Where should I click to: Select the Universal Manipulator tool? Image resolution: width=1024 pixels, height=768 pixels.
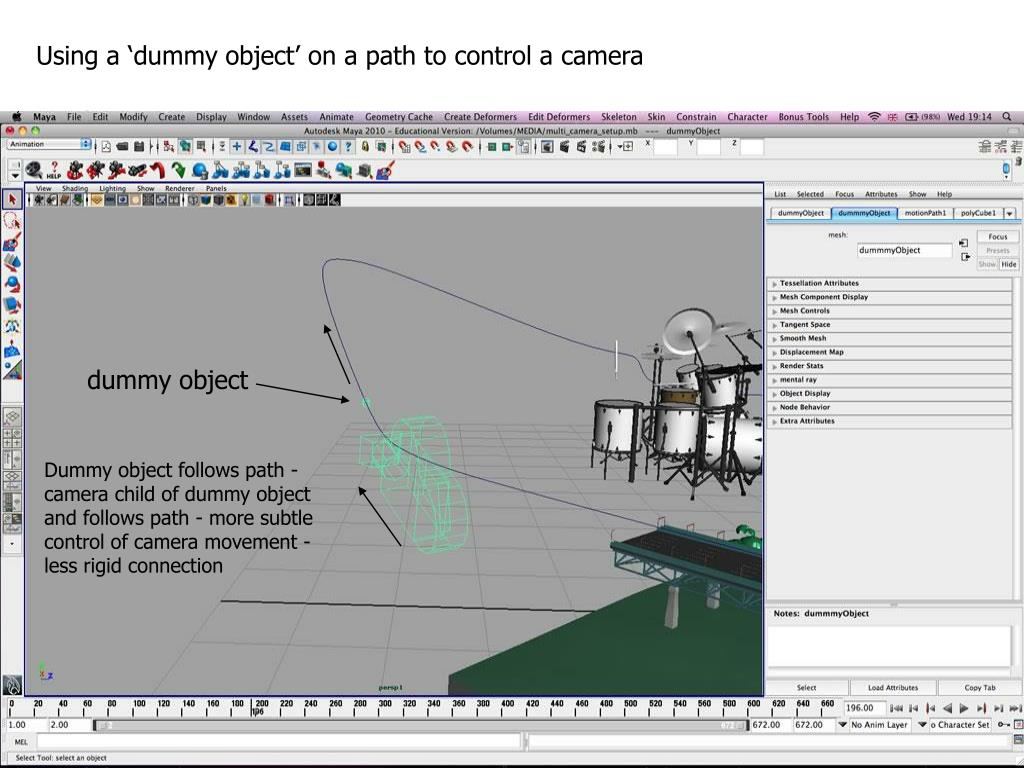(x=12, y=327)
